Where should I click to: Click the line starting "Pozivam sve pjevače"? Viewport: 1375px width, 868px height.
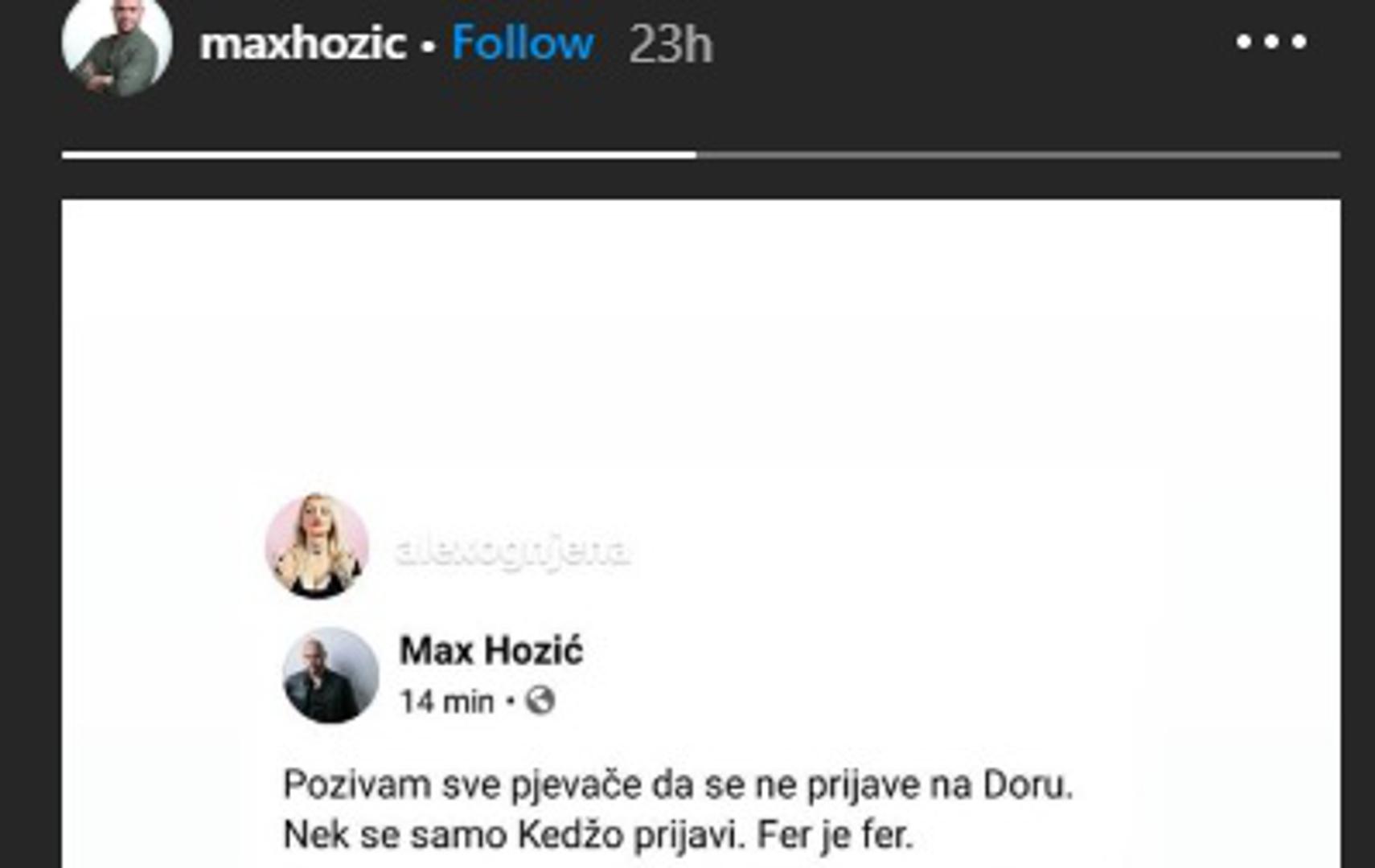[x=678, y=785]
